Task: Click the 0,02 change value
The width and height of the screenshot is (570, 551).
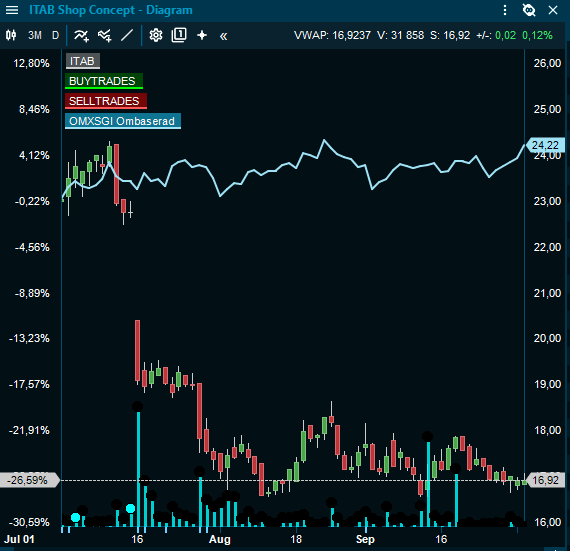Action: tap(505, 35)
